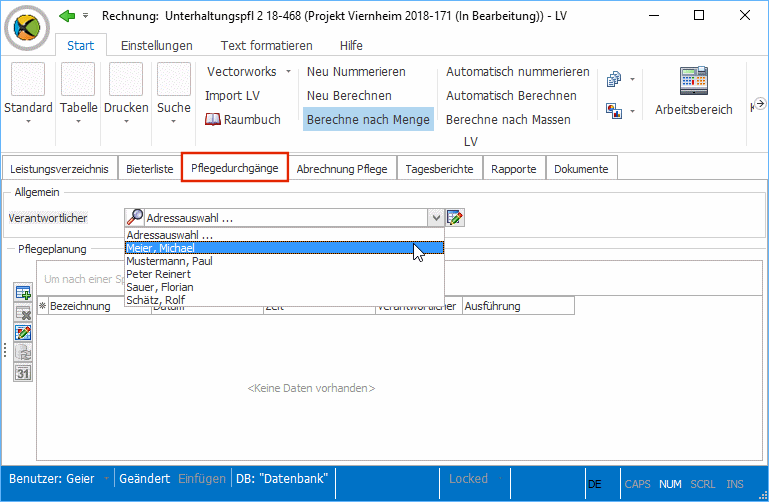769x502 pixels.
Task: Click the magnifier search icon in Verantwortlicher field
Action: pos(134,217)
